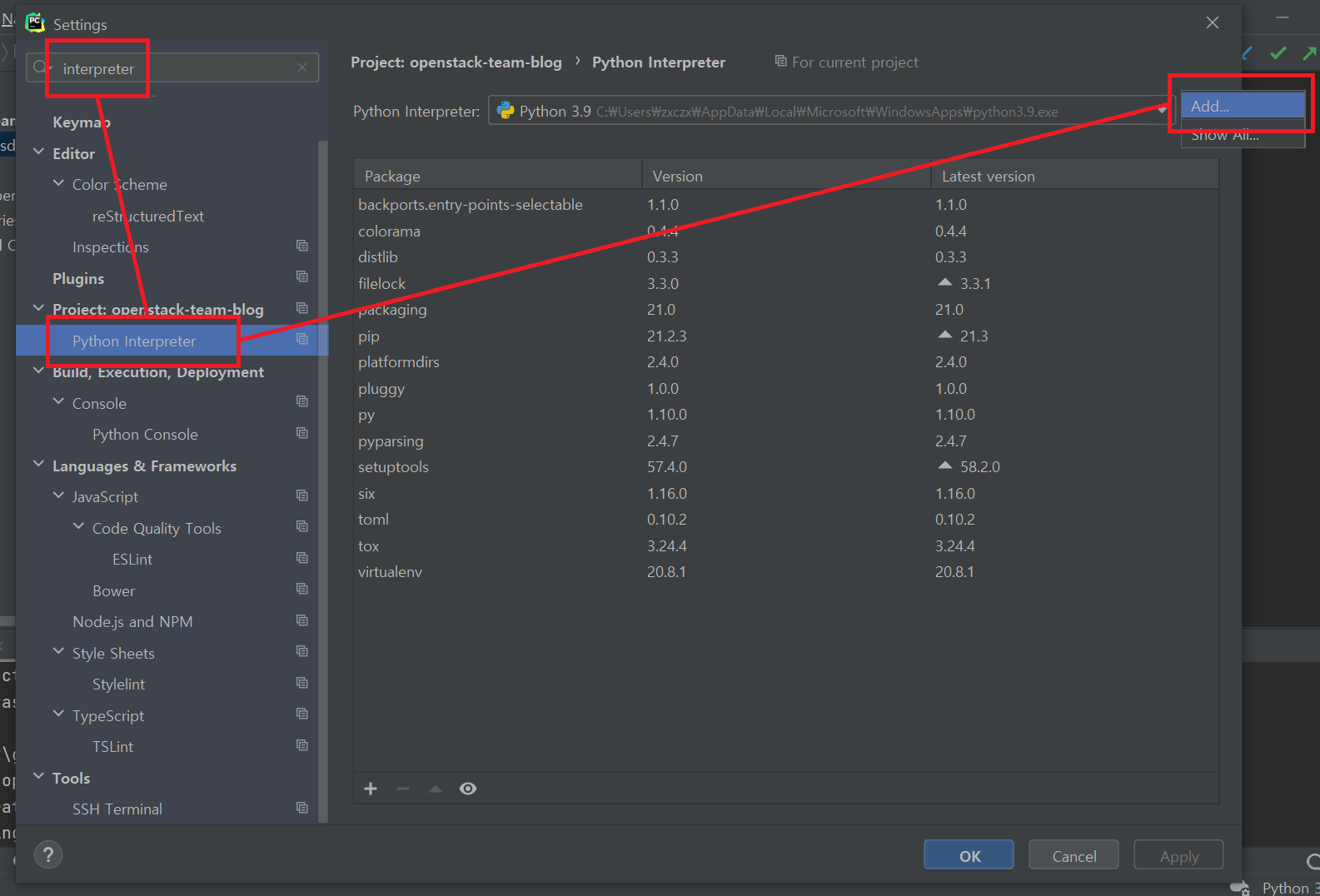Sort by the Latest version column header

[1074, 176]
